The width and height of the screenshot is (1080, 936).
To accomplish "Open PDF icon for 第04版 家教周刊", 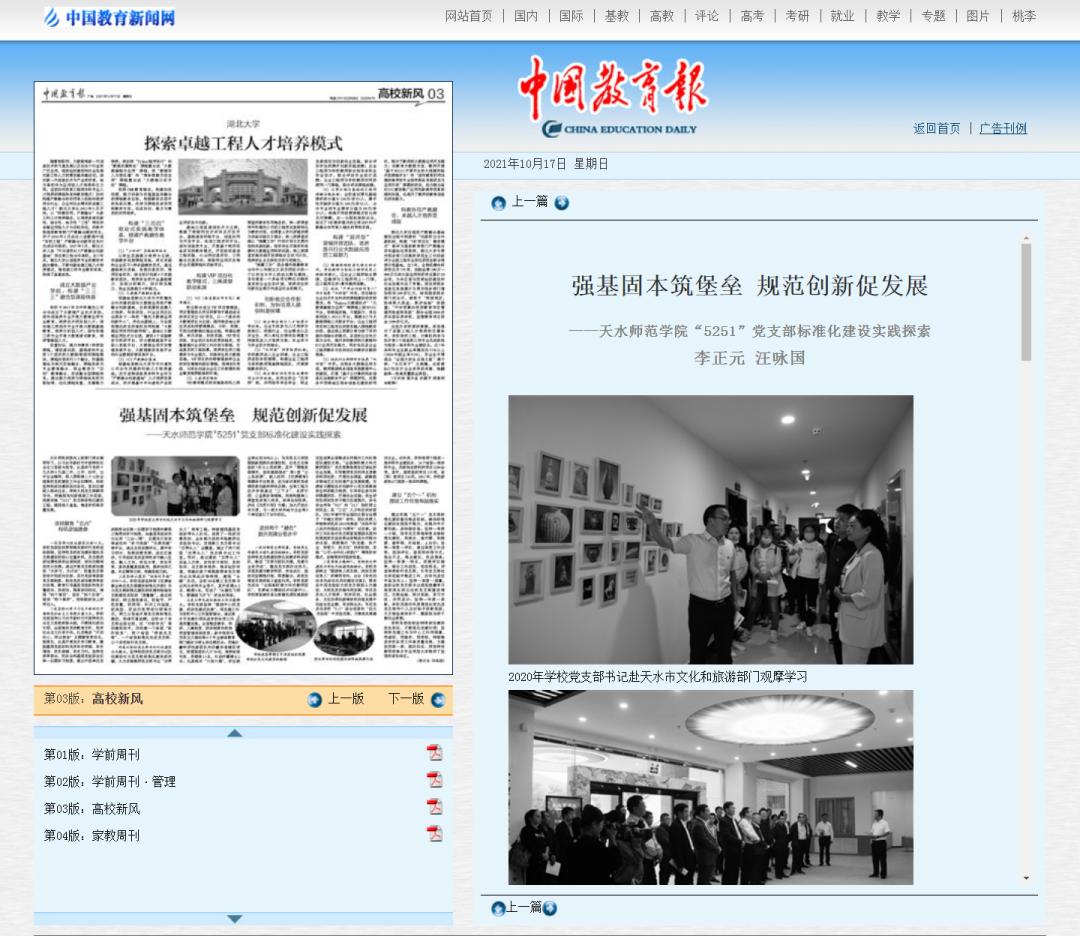I will coord(435,834).
